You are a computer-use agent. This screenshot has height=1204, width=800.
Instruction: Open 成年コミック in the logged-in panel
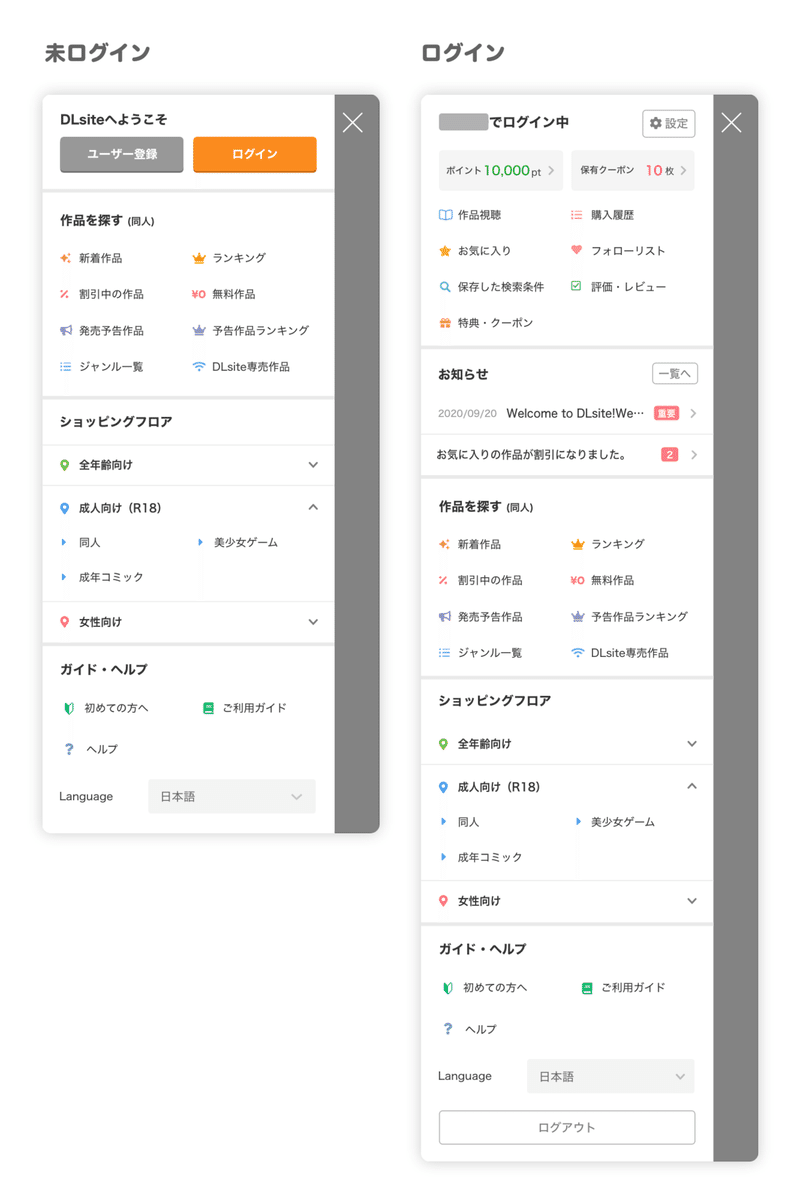pos(490,857)
